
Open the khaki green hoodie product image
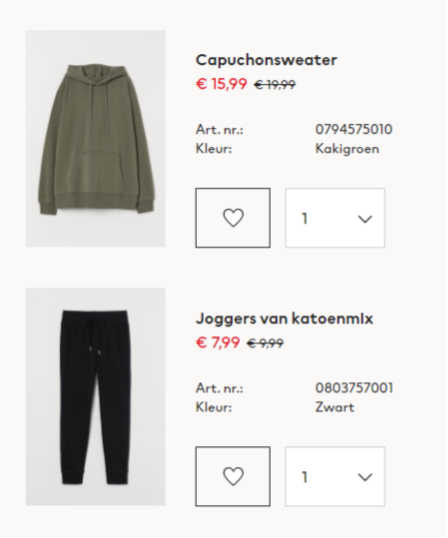(96, 139)
